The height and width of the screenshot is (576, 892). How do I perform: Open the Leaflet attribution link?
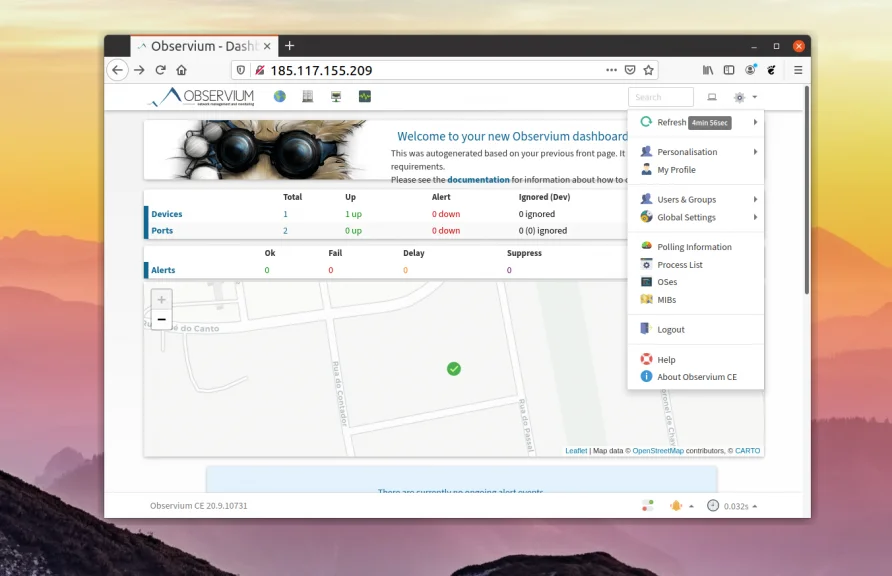(576, 450)
